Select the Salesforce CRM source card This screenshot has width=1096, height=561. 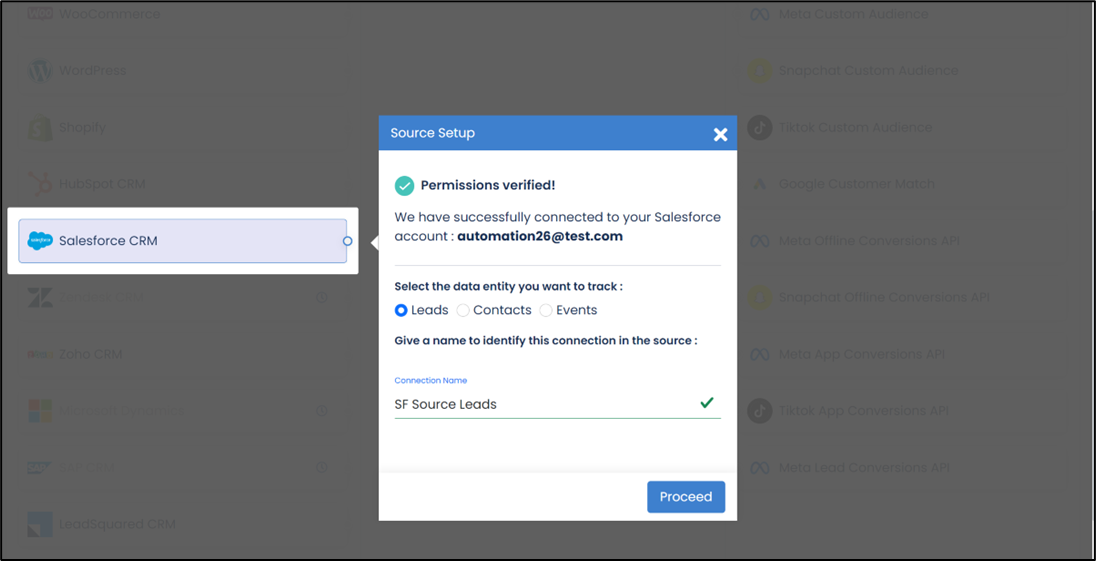pyautogui.click(x=182, y=241)
